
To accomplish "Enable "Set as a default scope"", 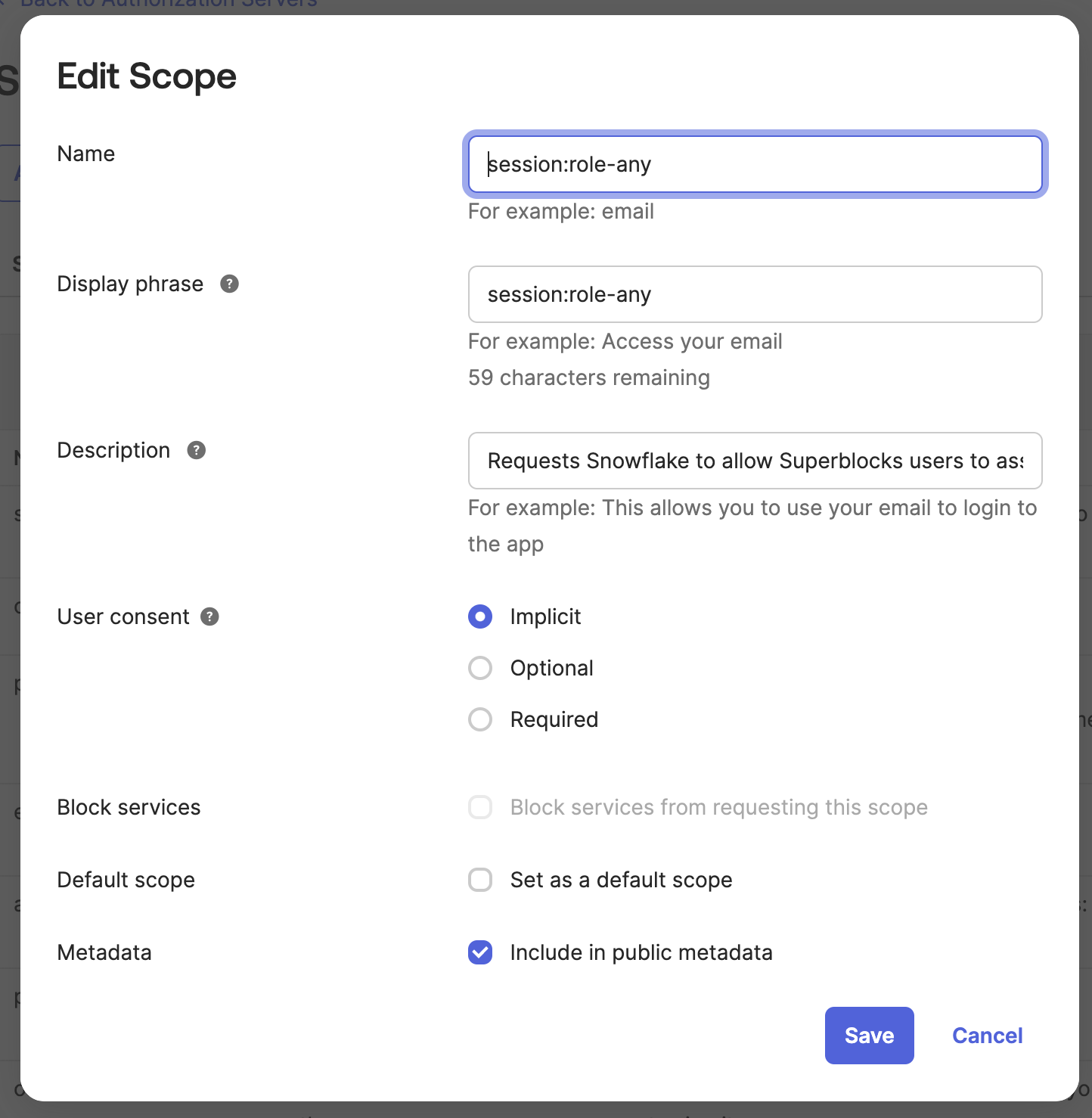I will tap(480, 880).
